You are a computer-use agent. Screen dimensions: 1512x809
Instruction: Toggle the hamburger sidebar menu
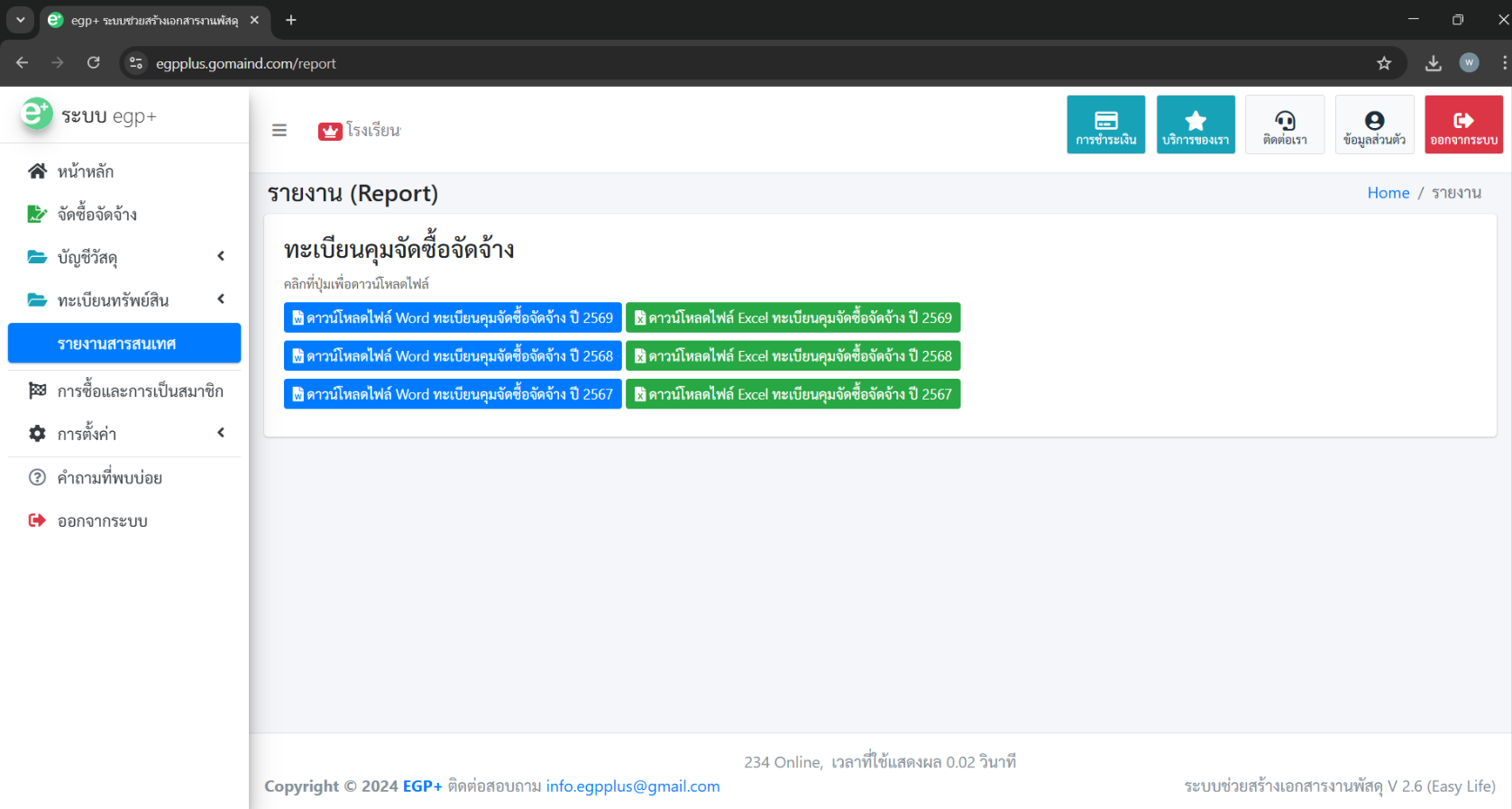point(279,130)
